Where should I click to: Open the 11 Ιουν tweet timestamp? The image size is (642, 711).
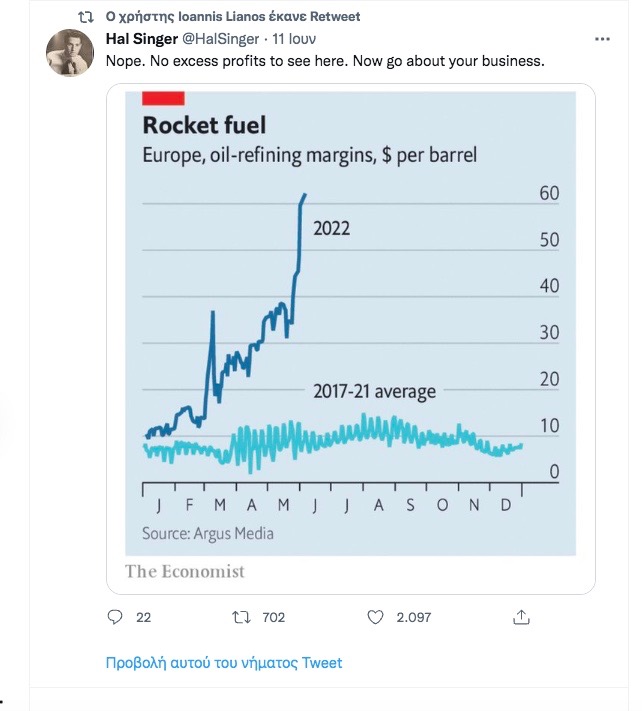(294, 39)
